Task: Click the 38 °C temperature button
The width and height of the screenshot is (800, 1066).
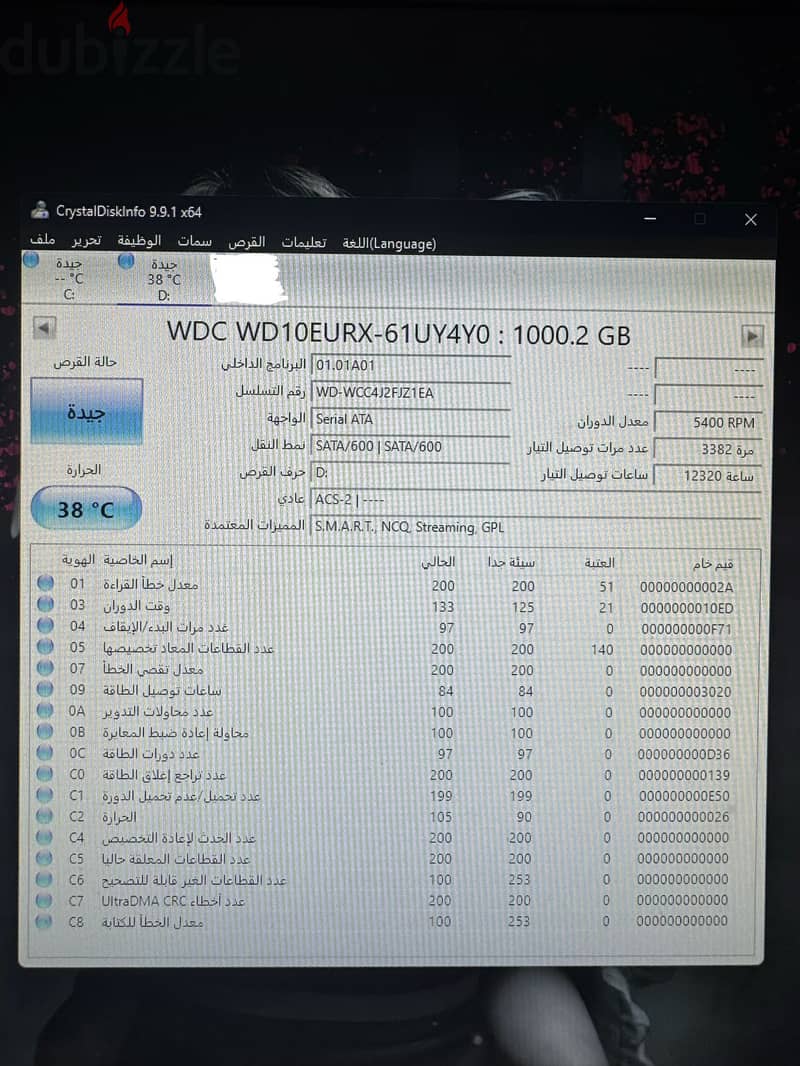Action: point(86,509)
